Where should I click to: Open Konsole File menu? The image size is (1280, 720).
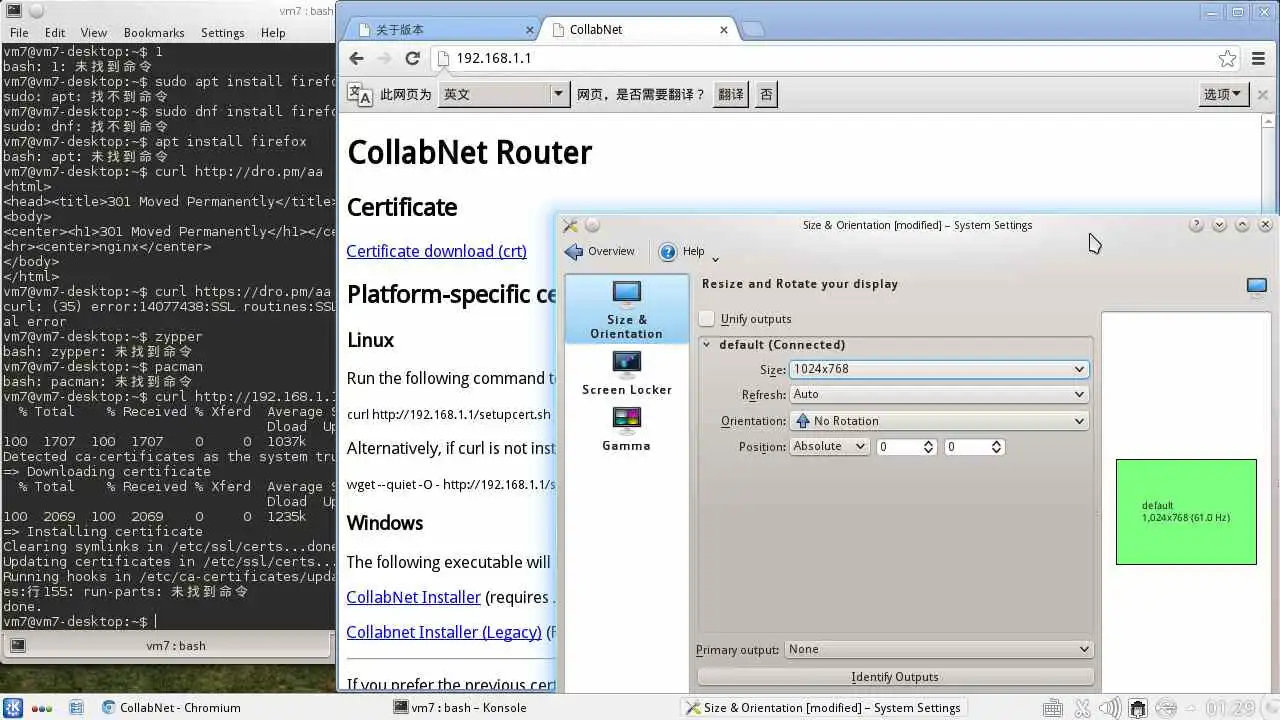click(19, 33)
